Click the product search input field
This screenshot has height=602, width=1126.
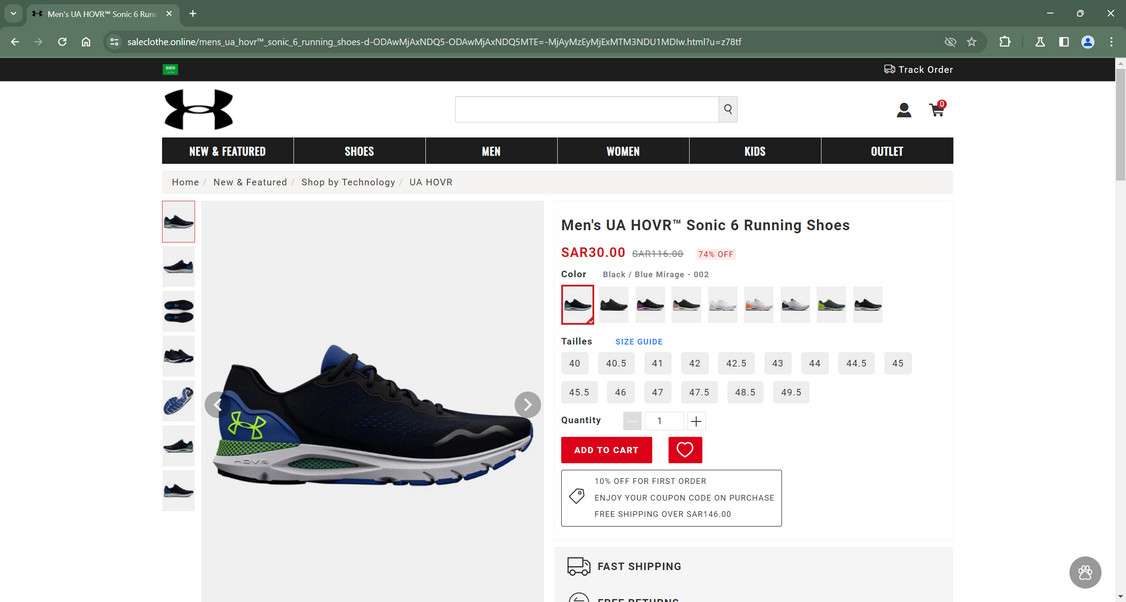tap(587, 109)
